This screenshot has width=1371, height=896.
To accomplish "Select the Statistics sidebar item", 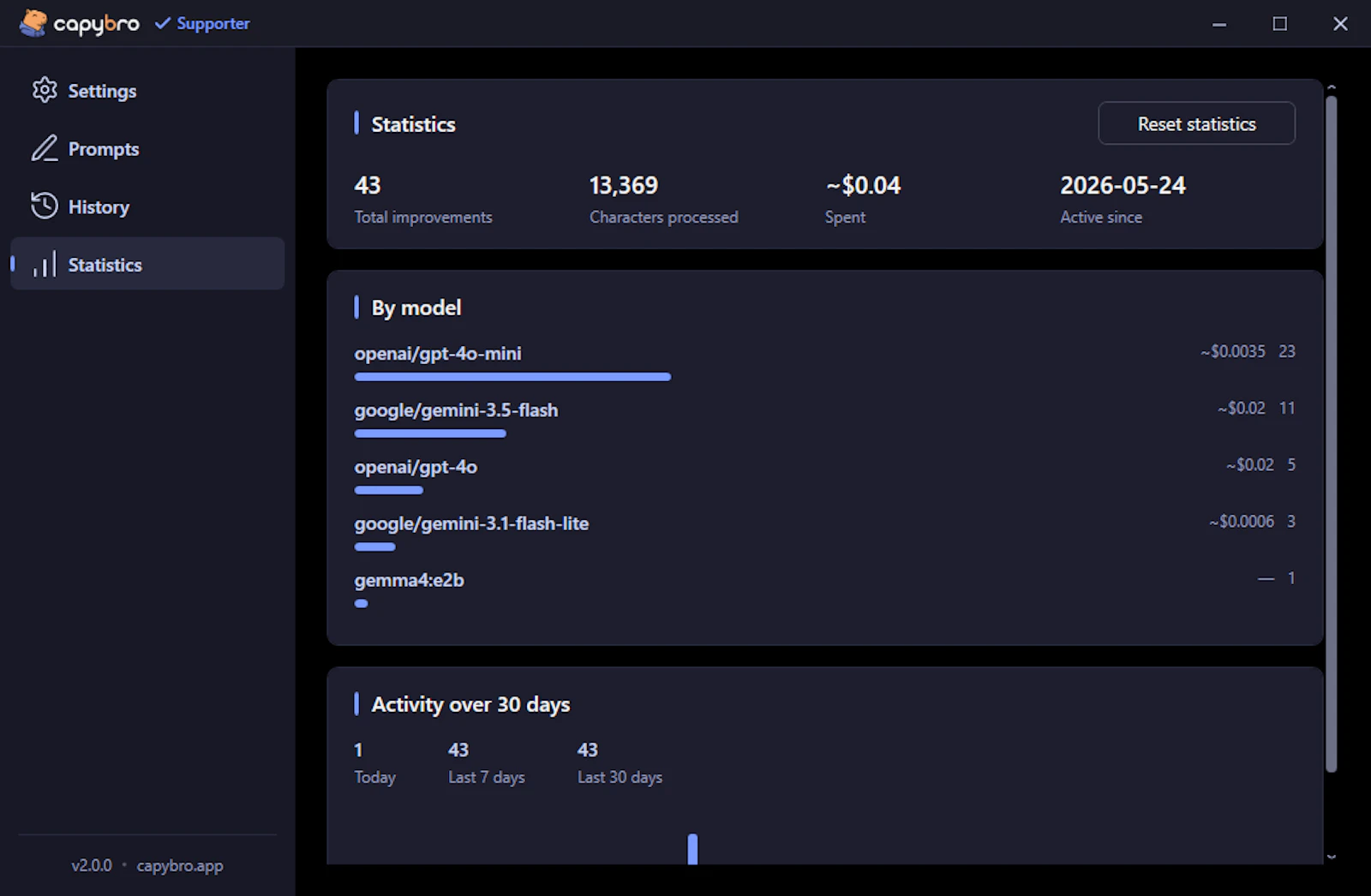I will [147, 264].
